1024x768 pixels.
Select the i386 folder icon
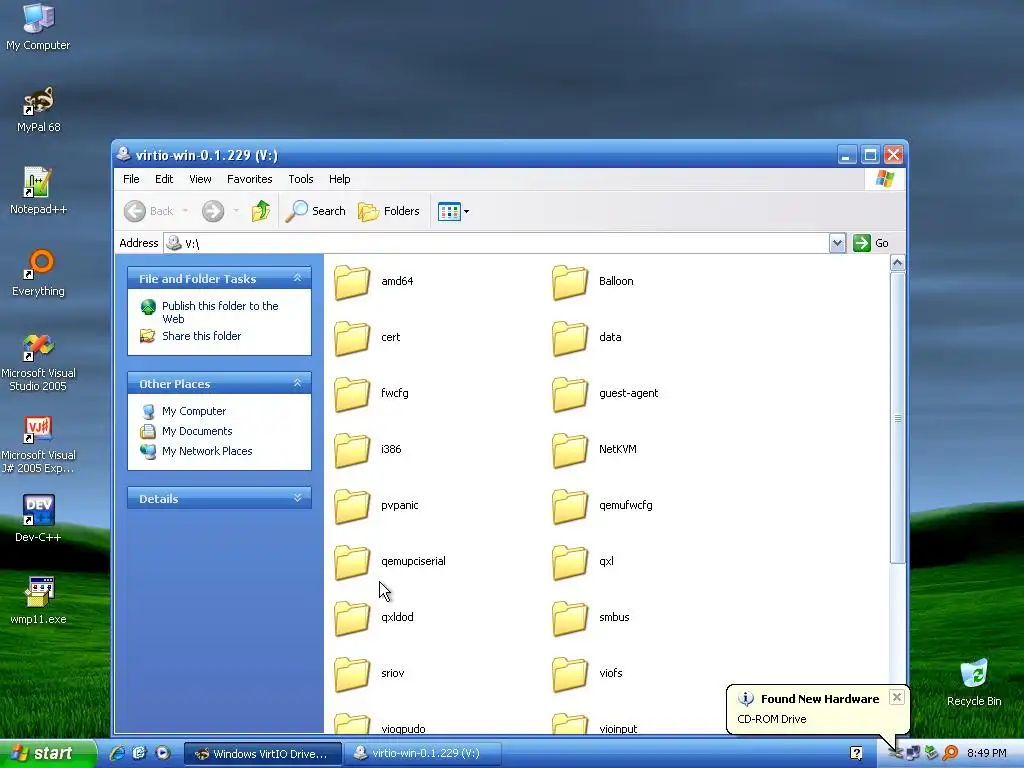point(352,450)
